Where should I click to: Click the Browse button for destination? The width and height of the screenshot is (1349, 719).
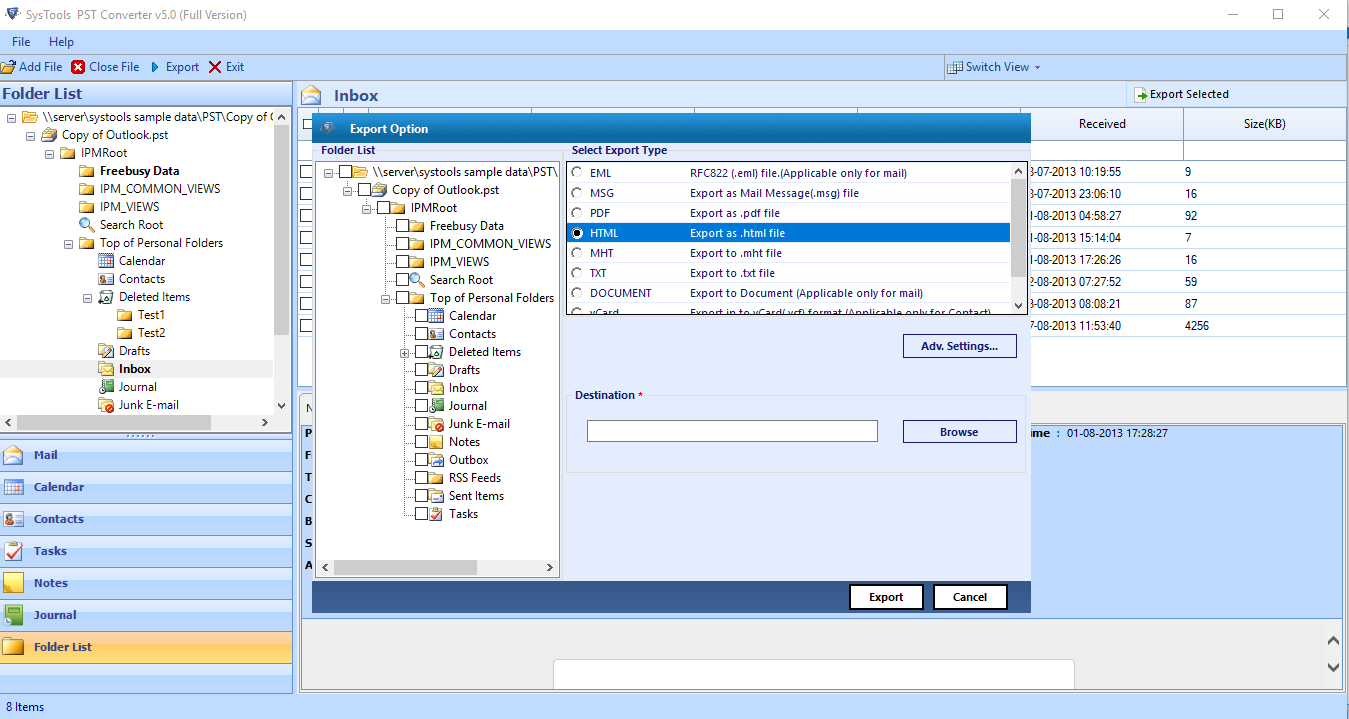(959, 432)
